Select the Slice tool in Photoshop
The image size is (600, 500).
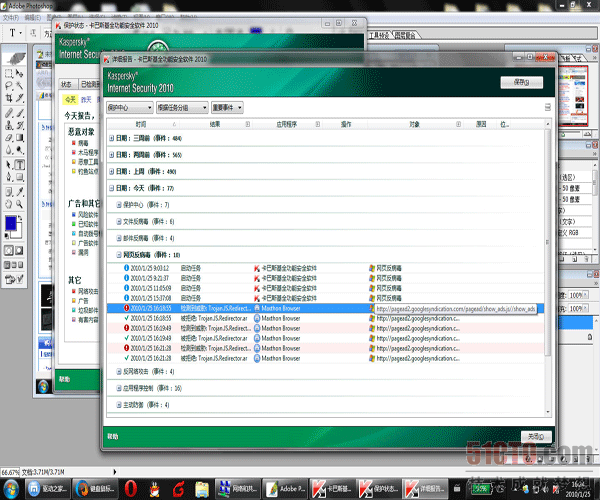coord(20,98)
